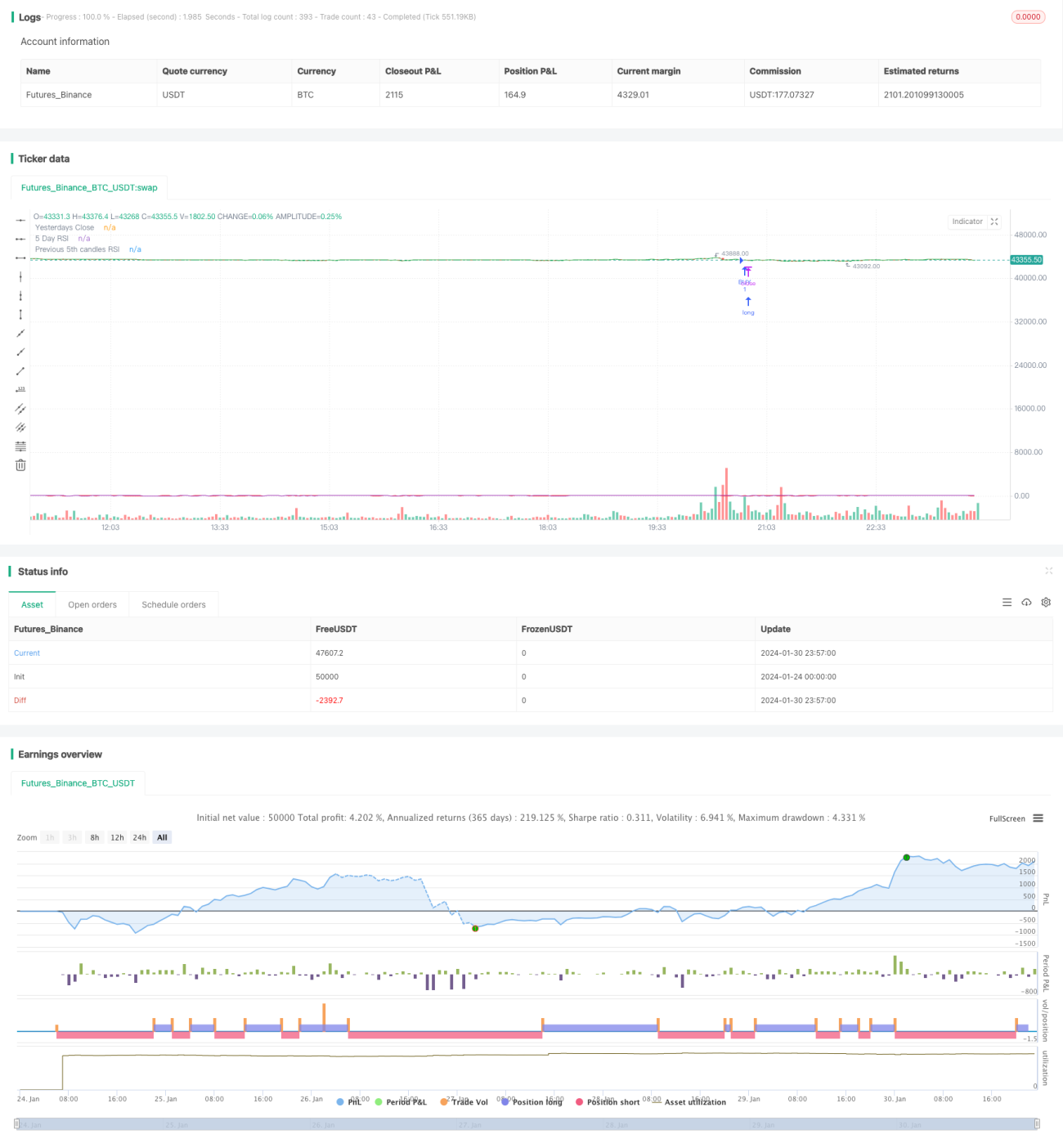Open Status info list view icon
This screenshot has width=1063, height=1148.
(x=1007, y=602)
